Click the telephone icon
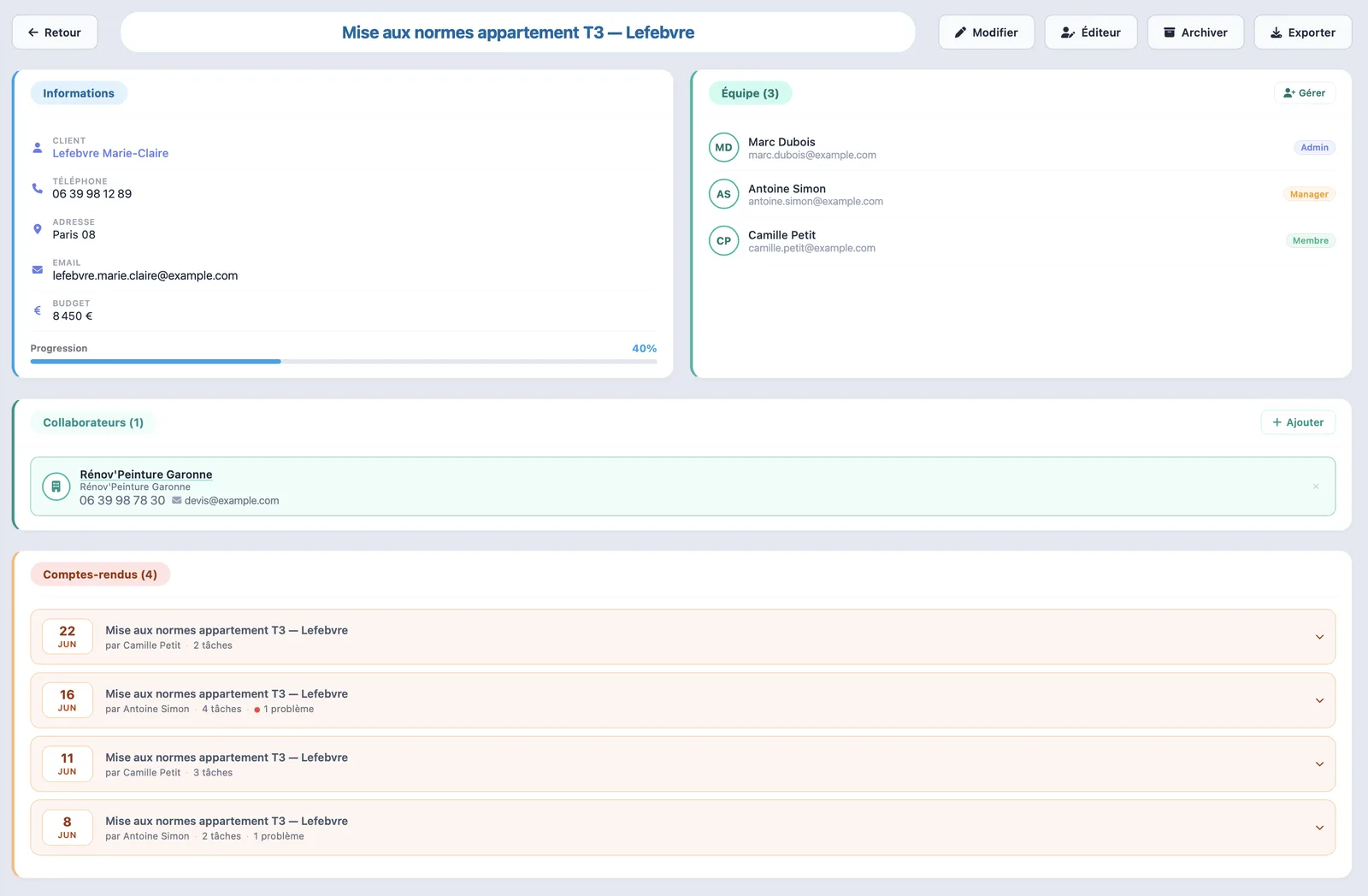 coord(38,188)
